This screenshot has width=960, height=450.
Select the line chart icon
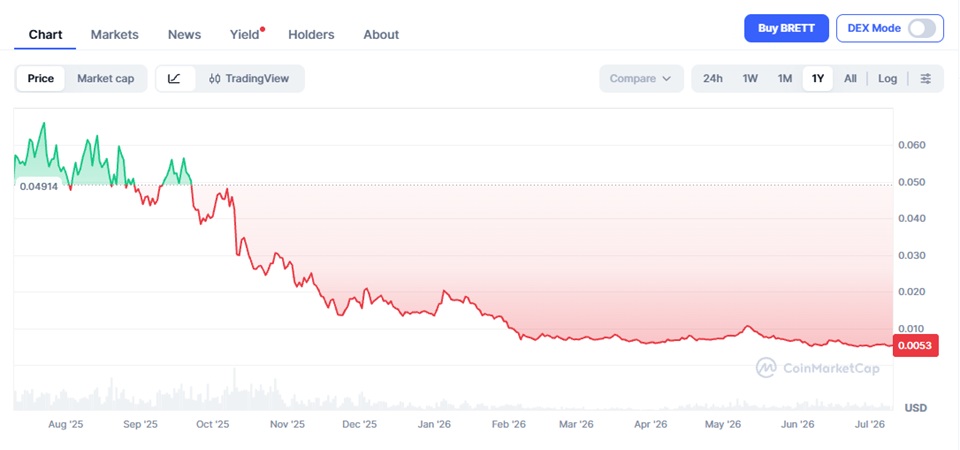(x=174, y=78)
